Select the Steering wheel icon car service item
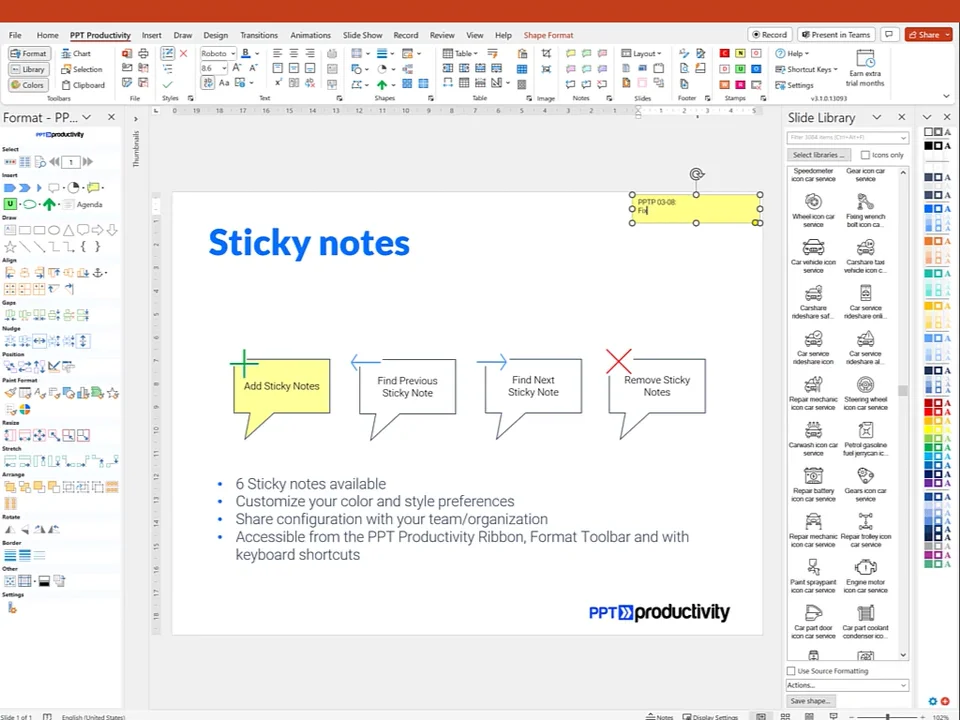This screenshot has width=960, height=720. 865,393
